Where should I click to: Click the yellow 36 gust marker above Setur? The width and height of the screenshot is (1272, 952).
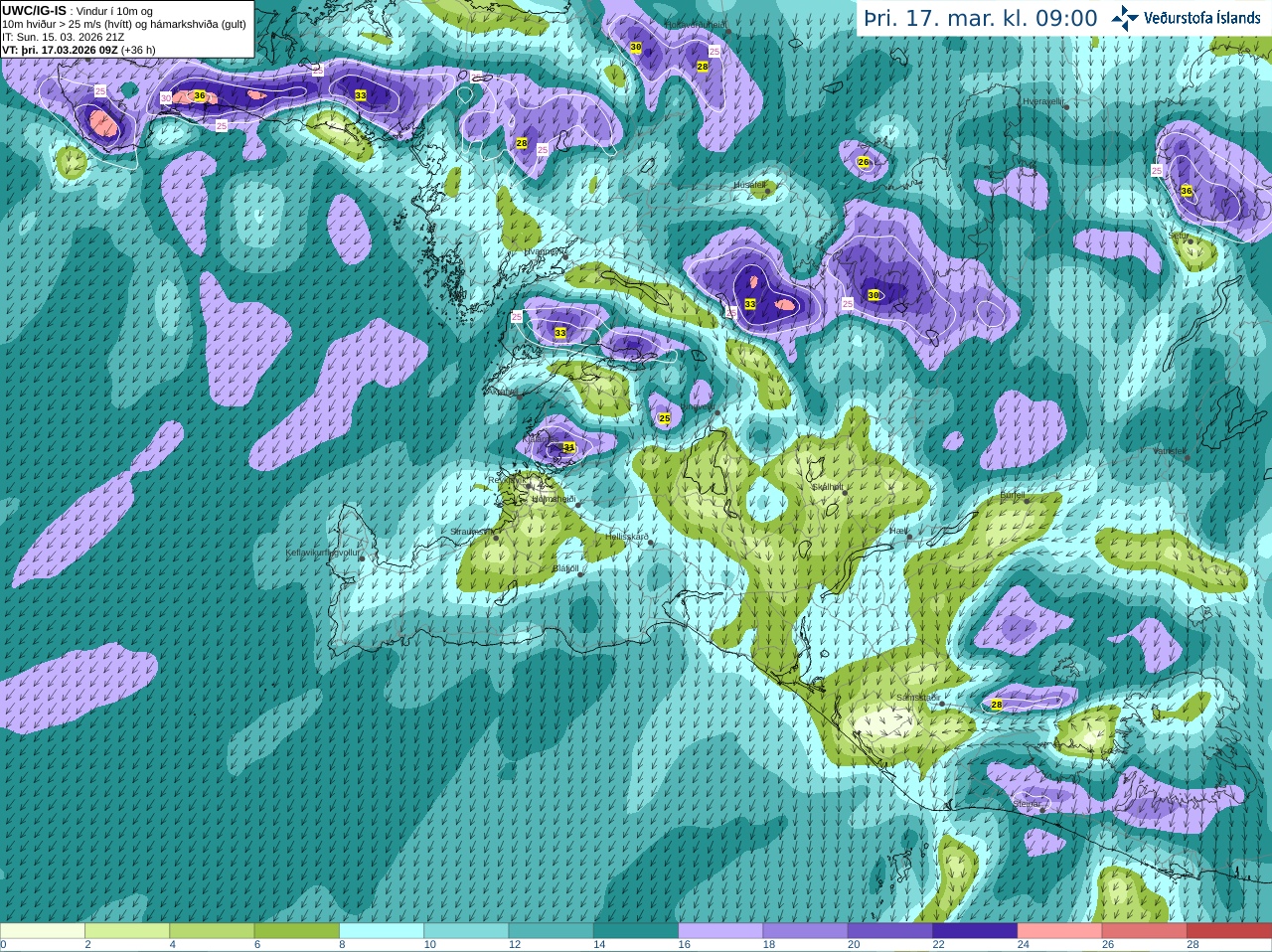point(1186,190)
